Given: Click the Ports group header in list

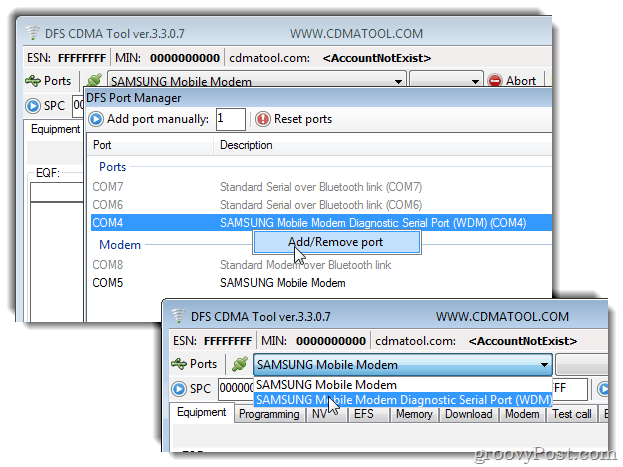Looking at the screenshot, I should coord(112,167).
